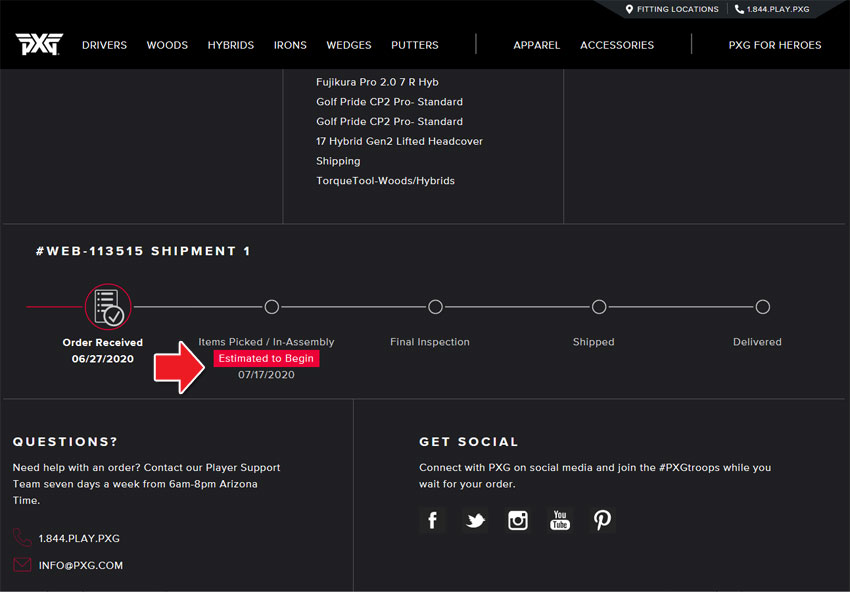Click the Fitting Locations link
The image size is (850, 592).
coord(678,9)
